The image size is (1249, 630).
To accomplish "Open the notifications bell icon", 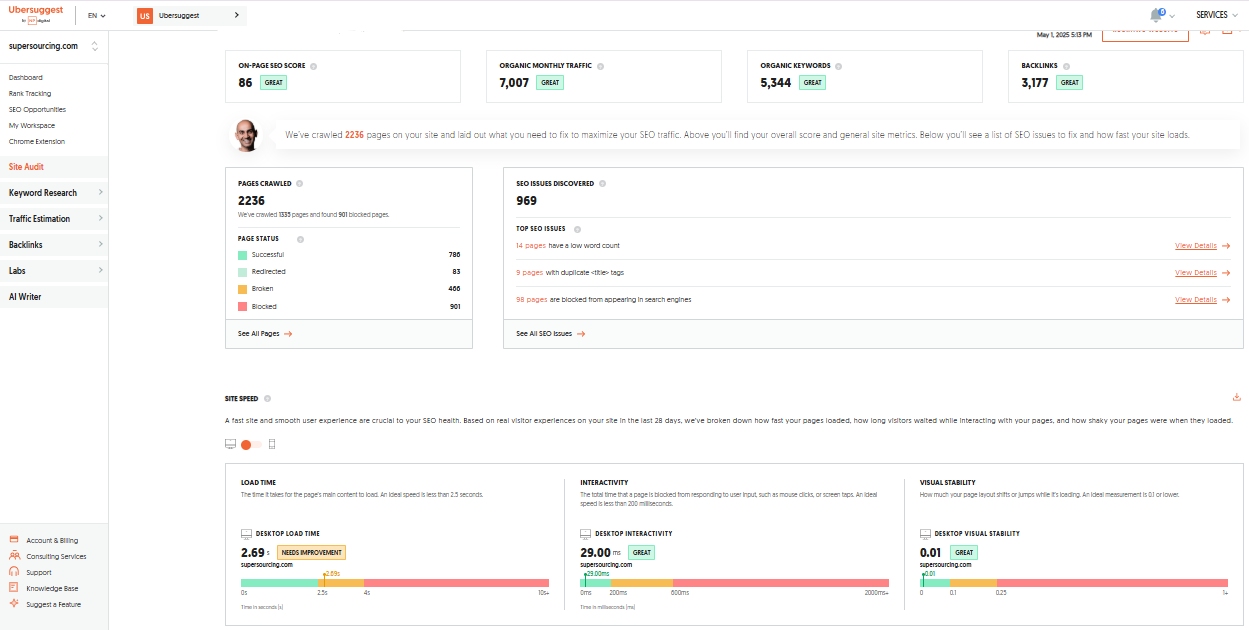I will point(1157,15).
